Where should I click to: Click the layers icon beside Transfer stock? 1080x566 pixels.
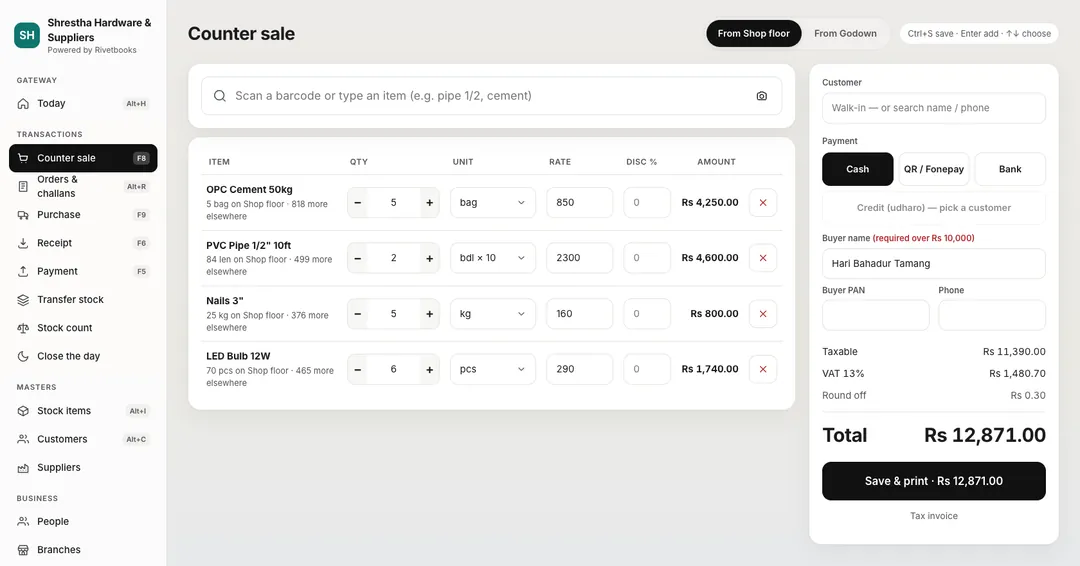point(23,300)
